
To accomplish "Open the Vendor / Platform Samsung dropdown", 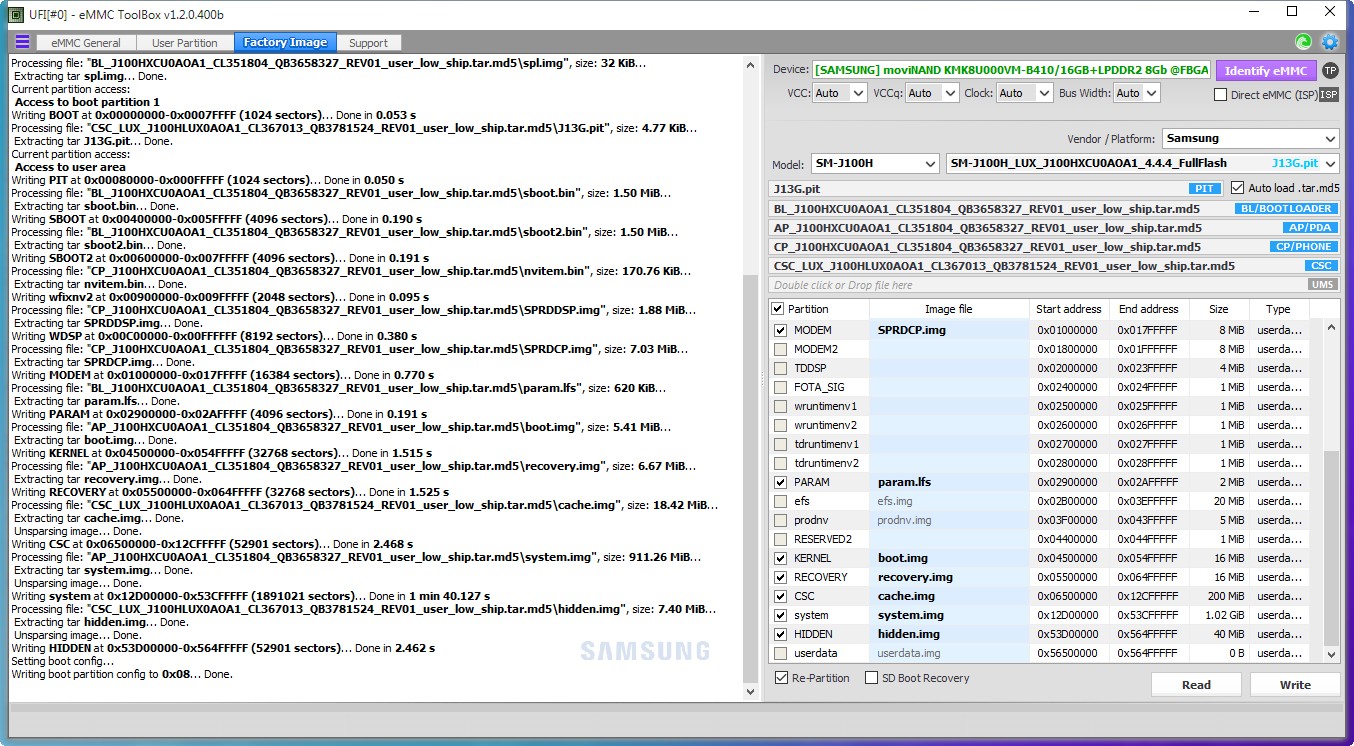I will tap(1250, 138).
